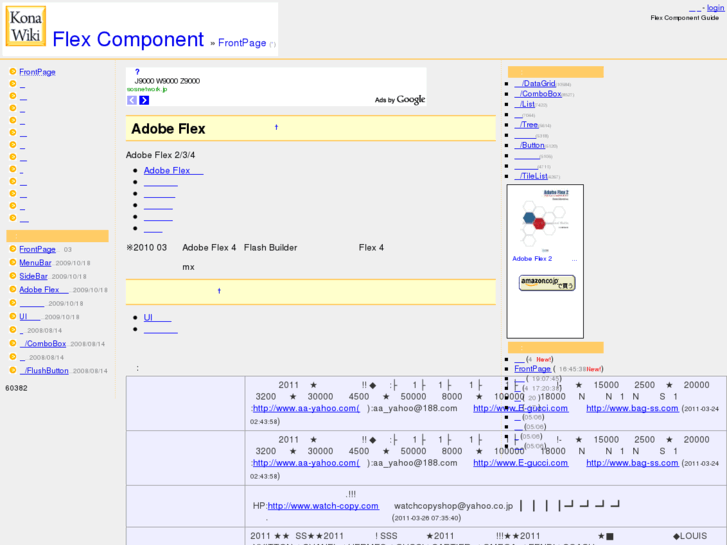The height and width of the screenshot is (545, 727).
Task: Open /TileList link in popular list
Action: tap(531, 176)
